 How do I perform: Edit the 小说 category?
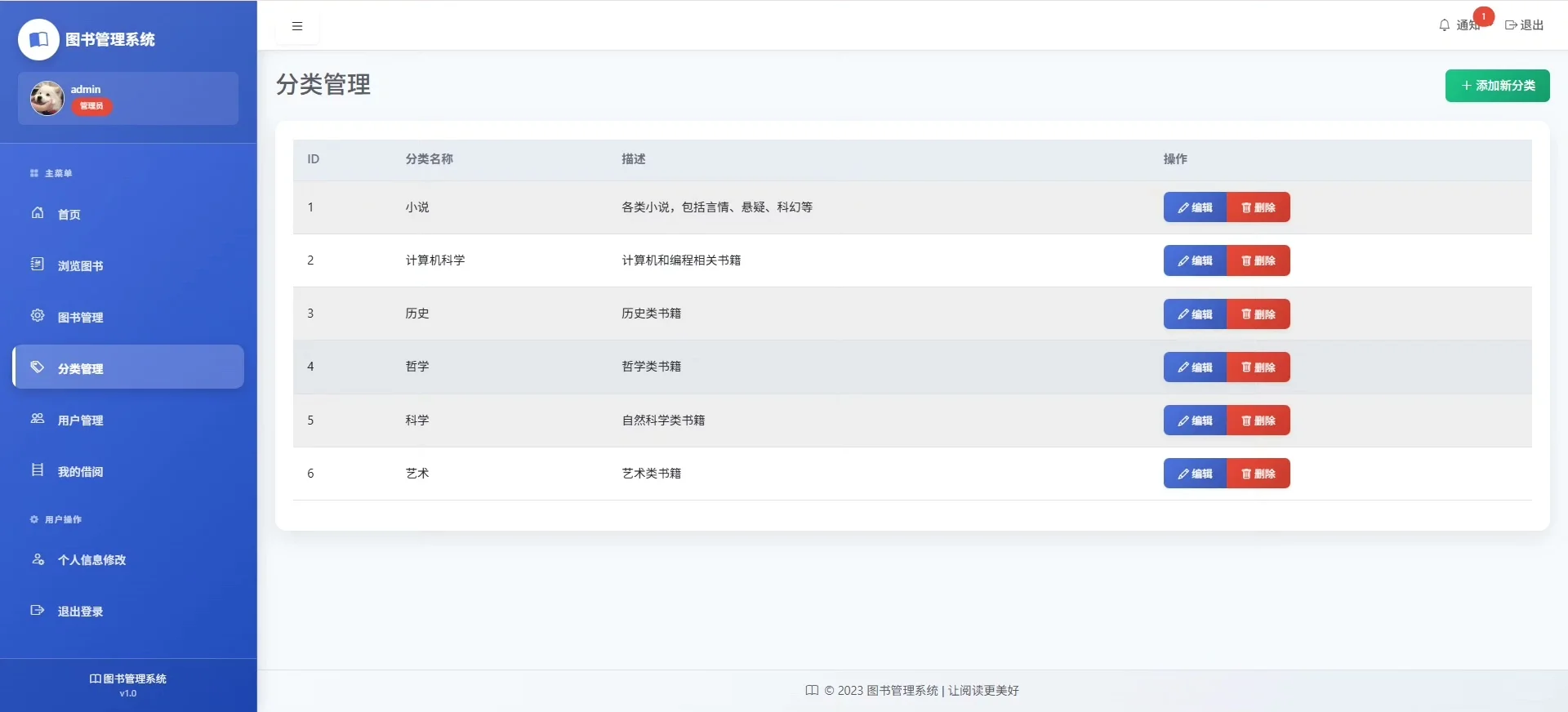click(x=1195, y=207)
